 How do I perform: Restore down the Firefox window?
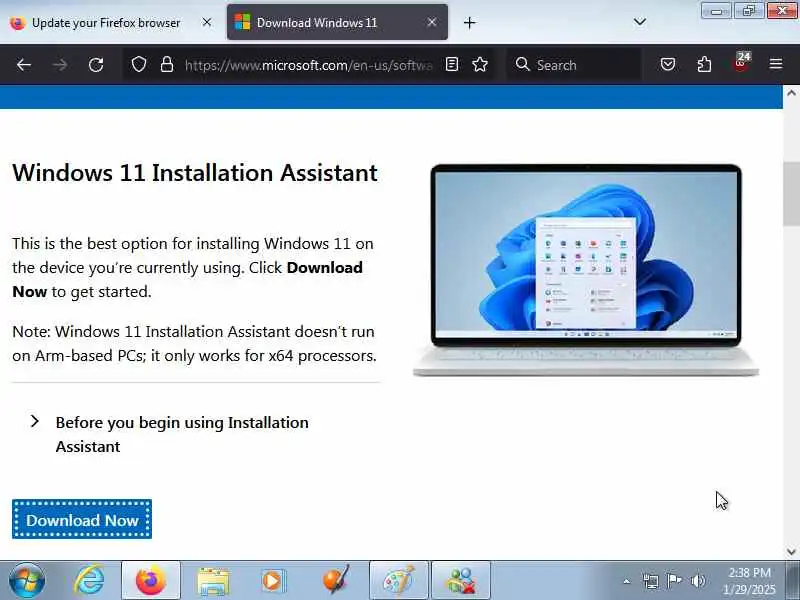748,11
